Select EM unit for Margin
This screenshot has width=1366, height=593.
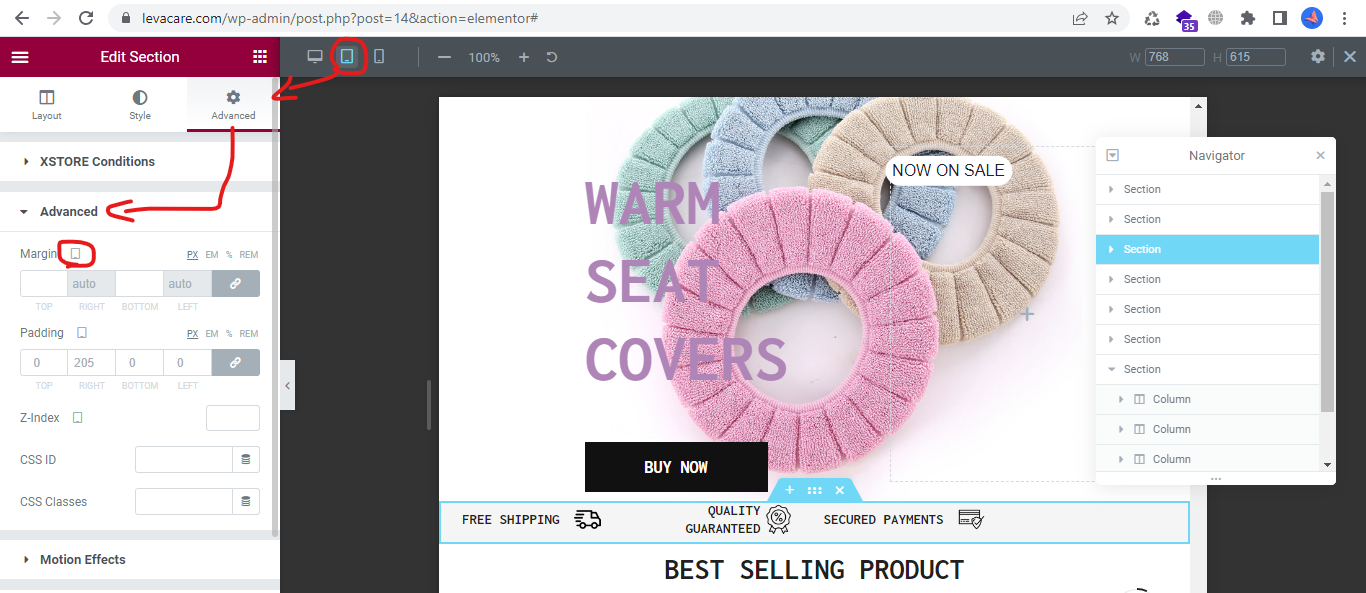coord(212,255)
